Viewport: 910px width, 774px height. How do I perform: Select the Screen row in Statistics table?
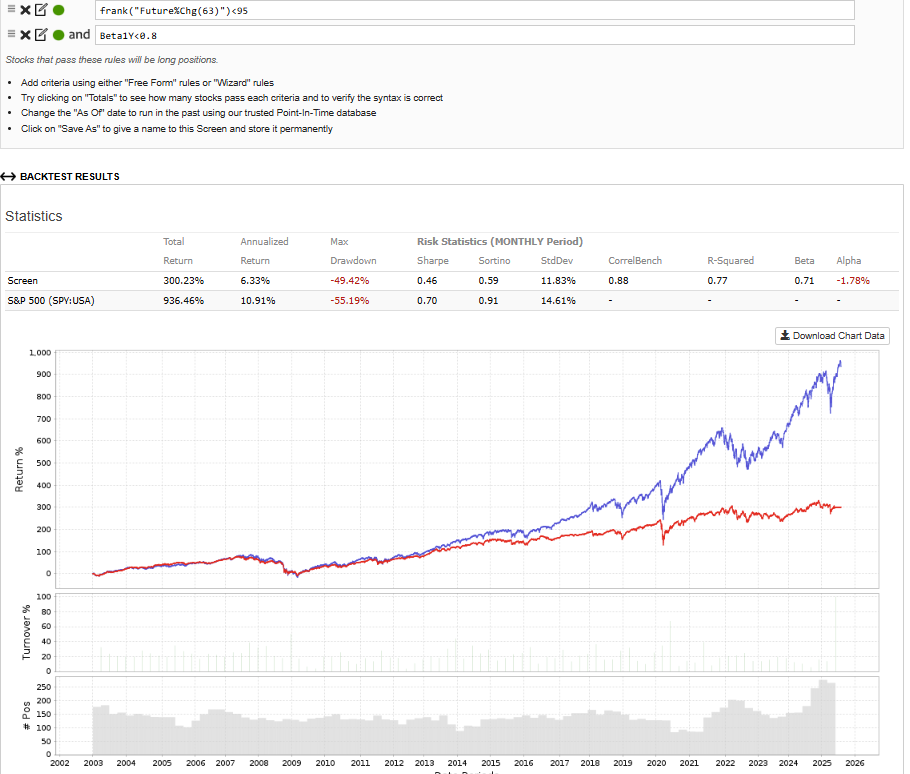point(22,281)
